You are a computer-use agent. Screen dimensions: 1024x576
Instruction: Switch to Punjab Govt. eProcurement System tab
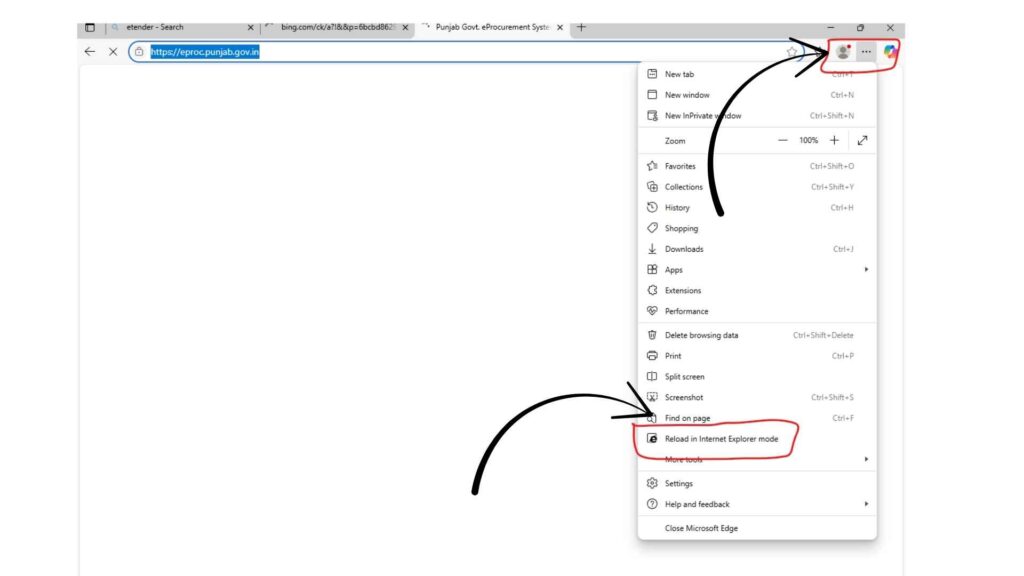492,27
